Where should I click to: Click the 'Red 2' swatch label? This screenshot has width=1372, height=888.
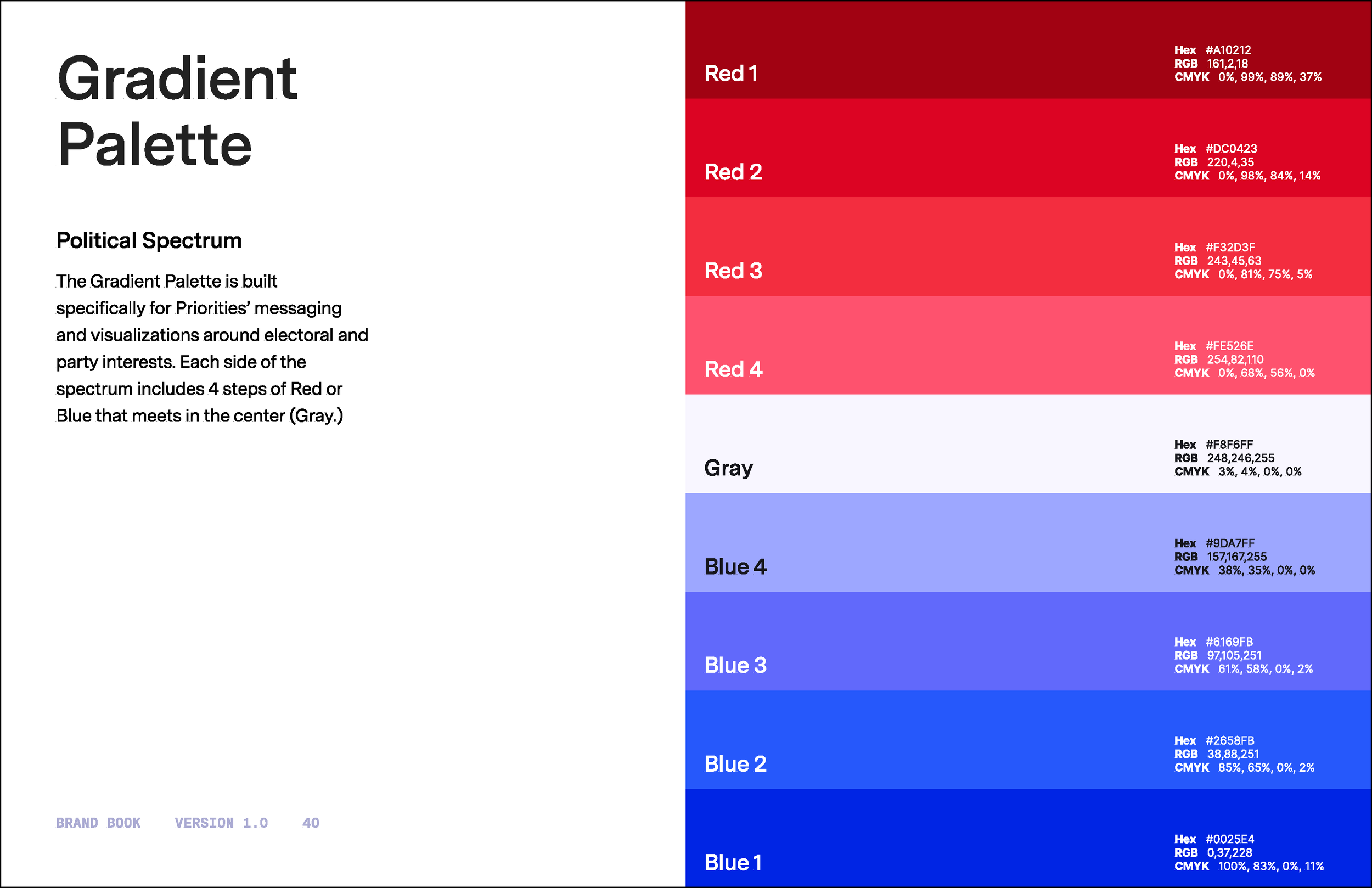tap(733, 172)
